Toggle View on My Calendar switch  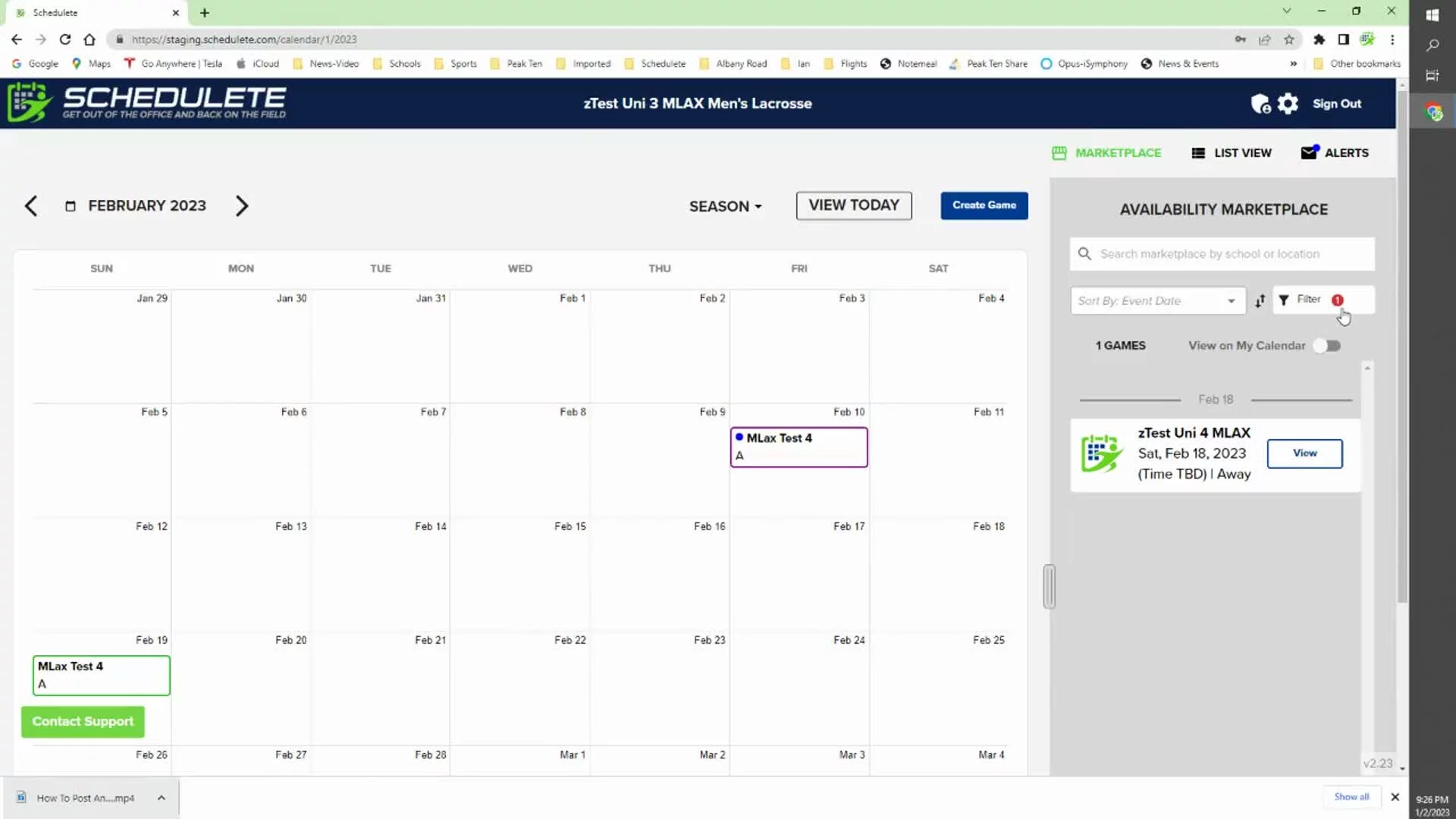point(1328,346)
